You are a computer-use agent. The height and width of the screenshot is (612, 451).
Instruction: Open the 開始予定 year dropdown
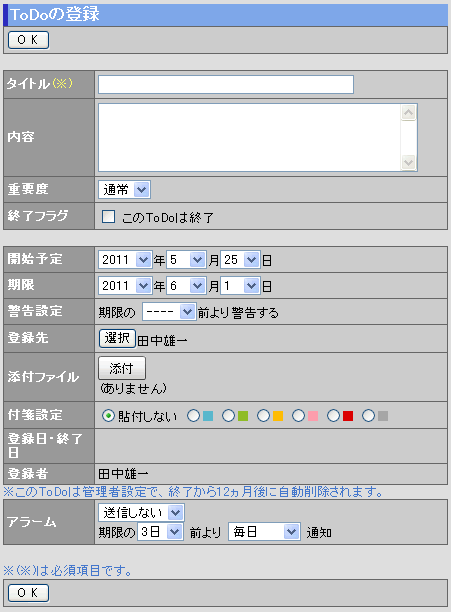(x=124, y=260)
